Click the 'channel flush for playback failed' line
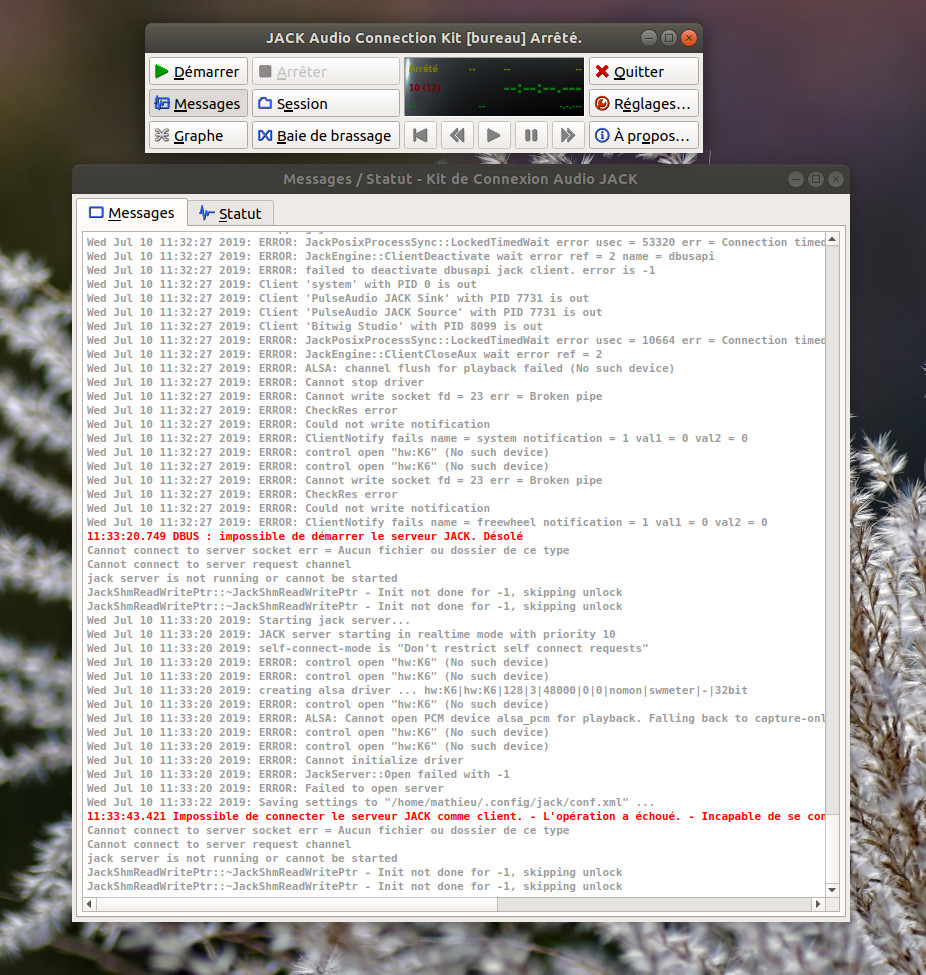The height and width of the screenshot is (975, 926). click(x=381, y=368)
